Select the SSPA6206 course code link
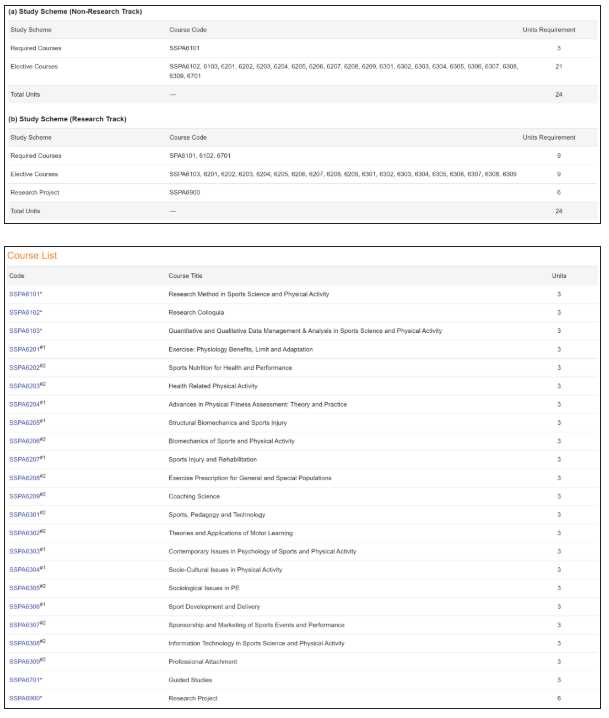 25,441
